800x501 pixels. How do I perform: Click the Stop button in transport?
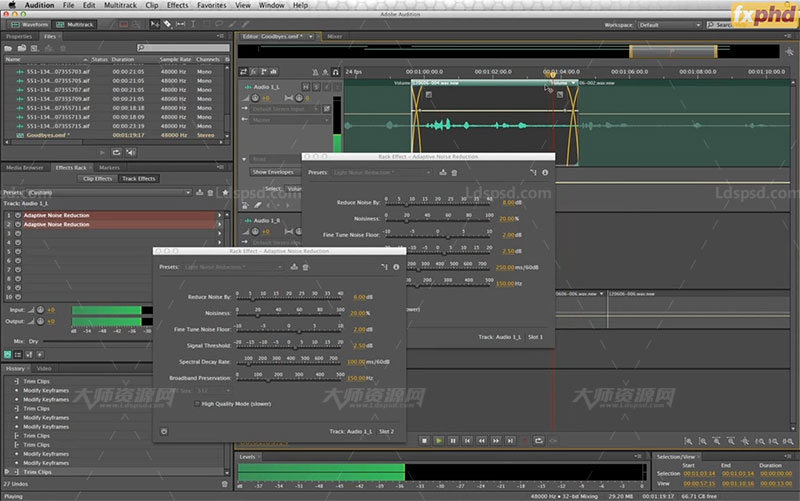click(424, 440)
